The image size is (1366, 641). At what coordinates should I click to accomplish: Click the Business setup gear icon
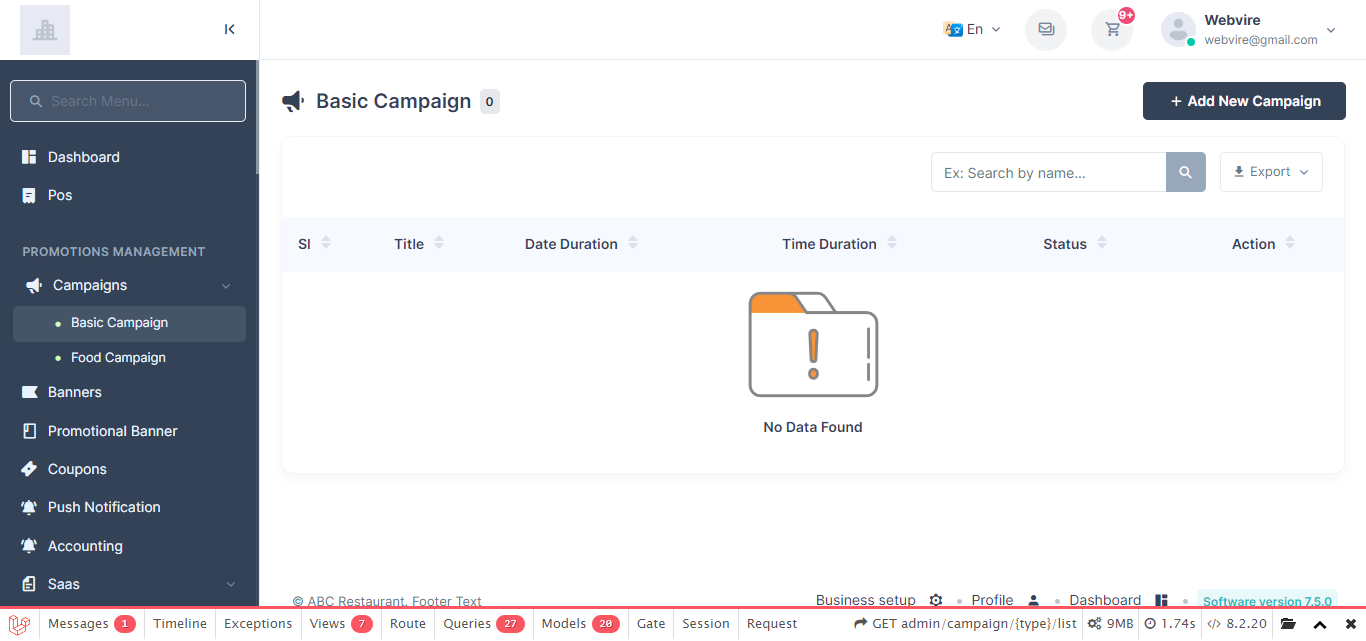tap(936, 601)
